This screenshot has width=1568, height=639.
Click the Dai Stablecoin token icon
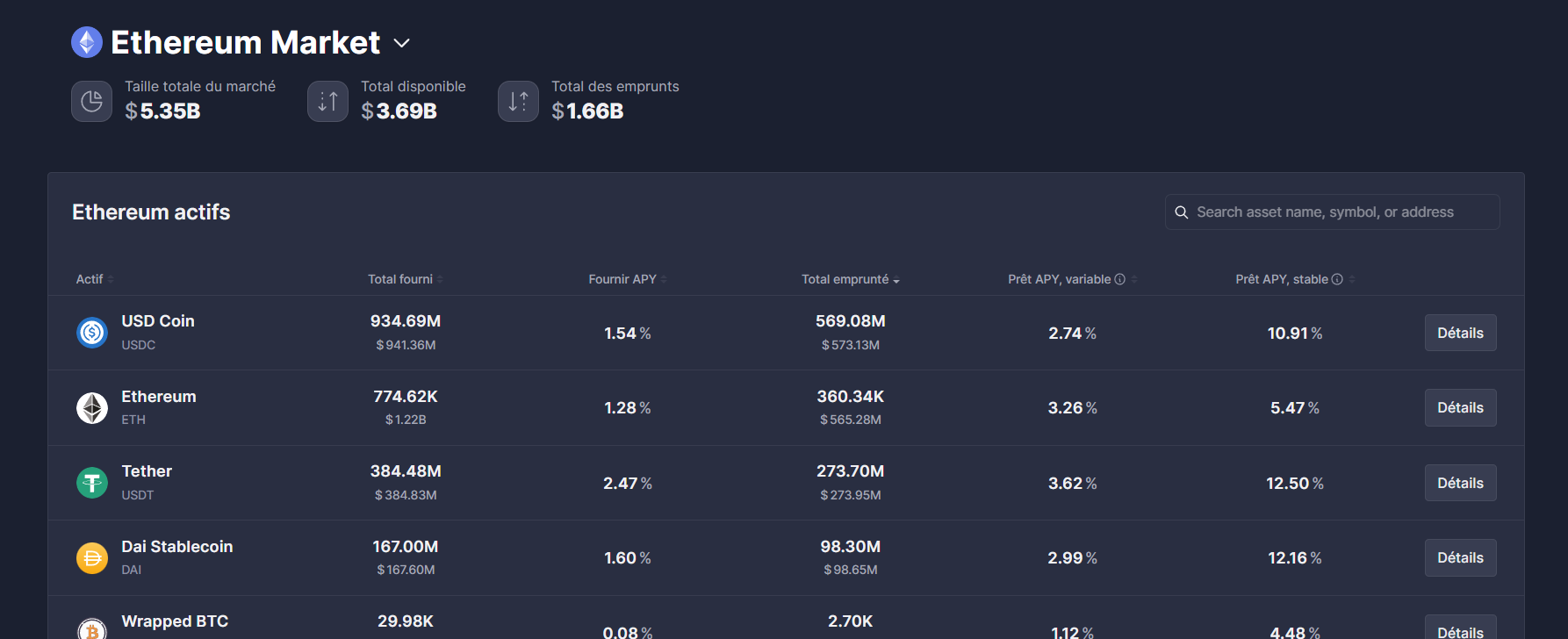point(92,557)
